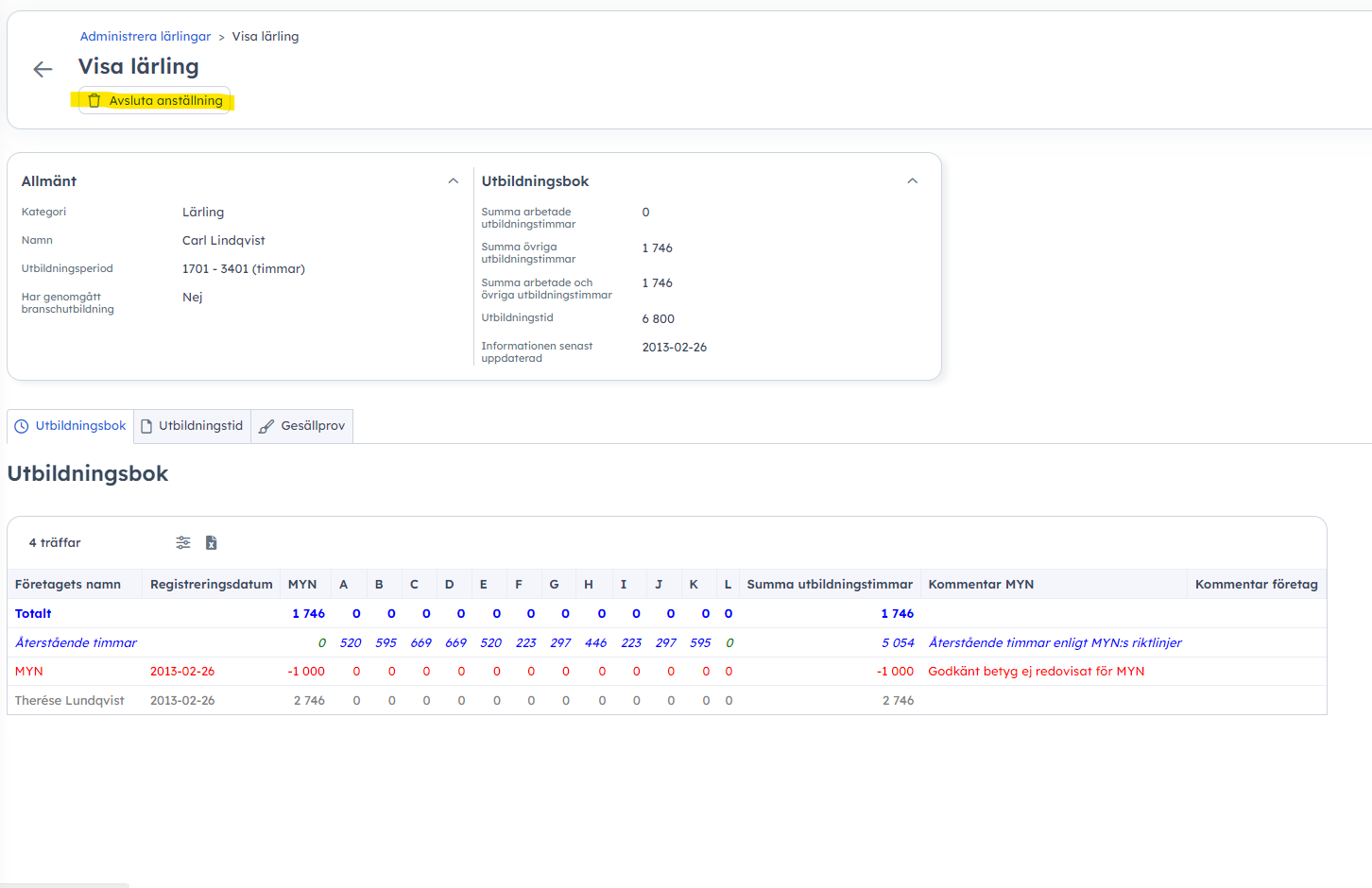
Task: Click the Kommentar företag column header
Action: pos(1256,585)
